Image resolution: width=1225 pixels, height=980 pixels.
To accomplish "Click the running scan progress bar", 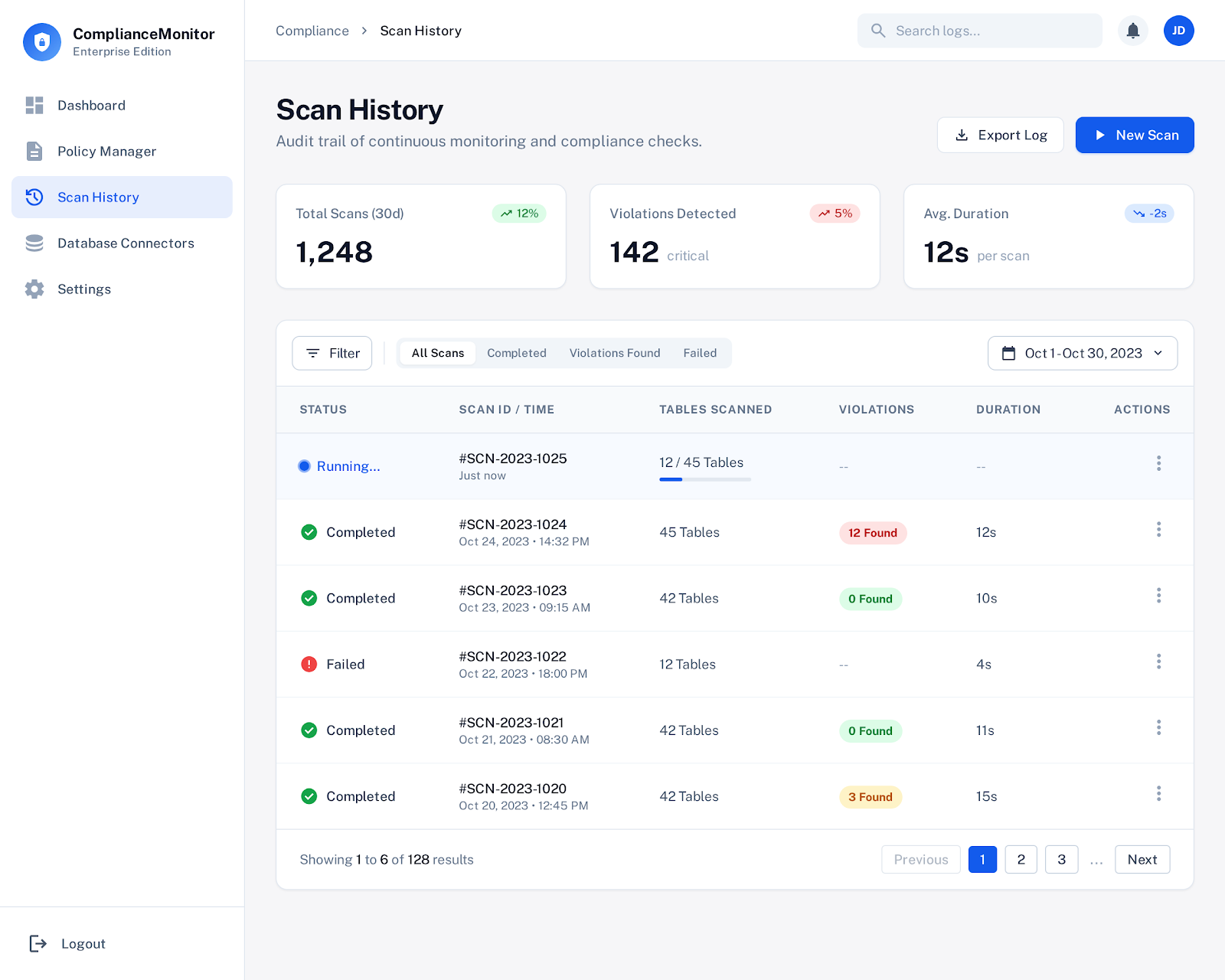I will tap(704, 479).
